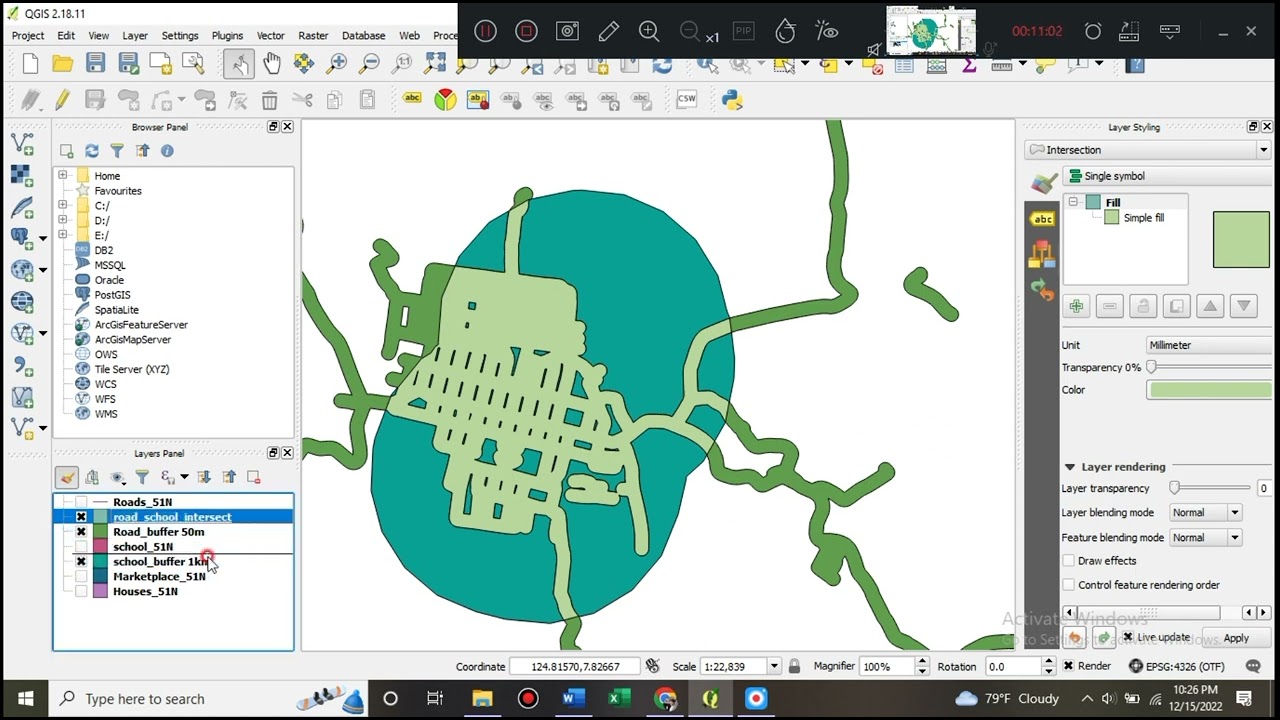The width and height of the screenshot is (1280, 720).
Task: Click the Filter Legend funnel in Layers Panel
Action: (x=142, y=477)
